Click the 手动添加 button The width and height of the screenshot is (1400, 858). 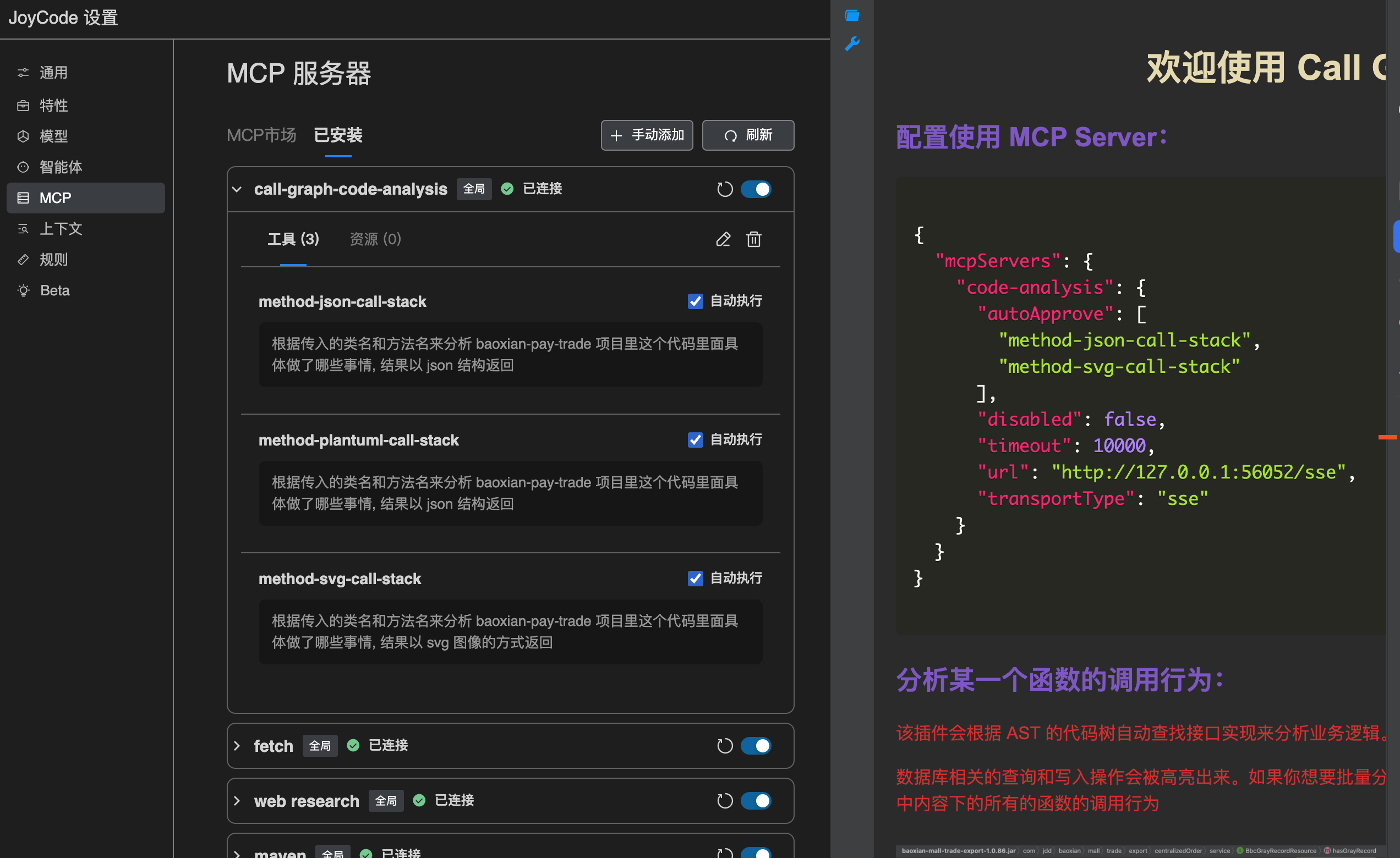coord(647,135)
